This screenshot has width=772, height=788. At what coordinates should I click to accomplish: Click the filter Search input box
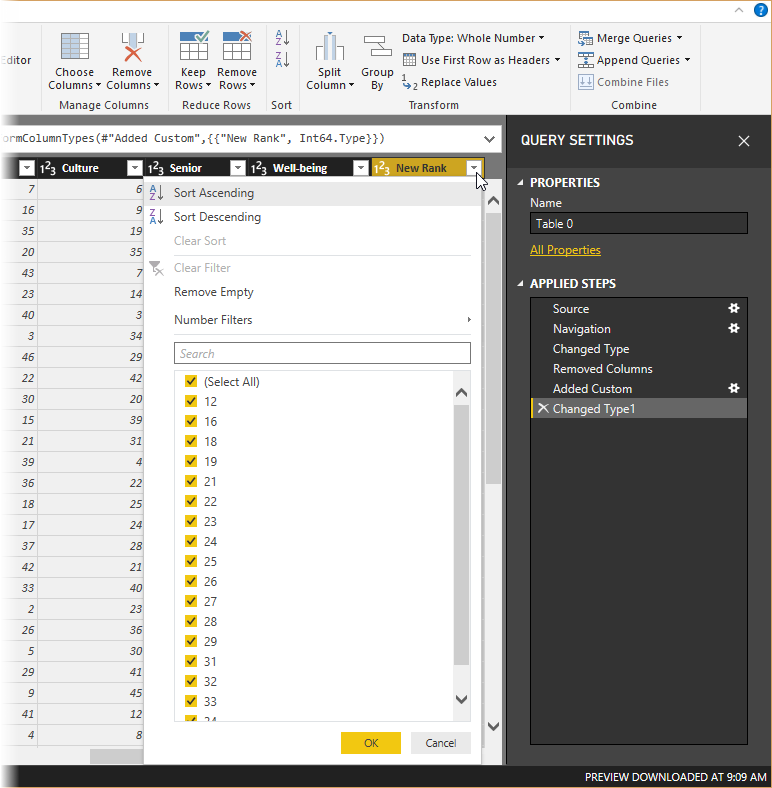point(322,353)
